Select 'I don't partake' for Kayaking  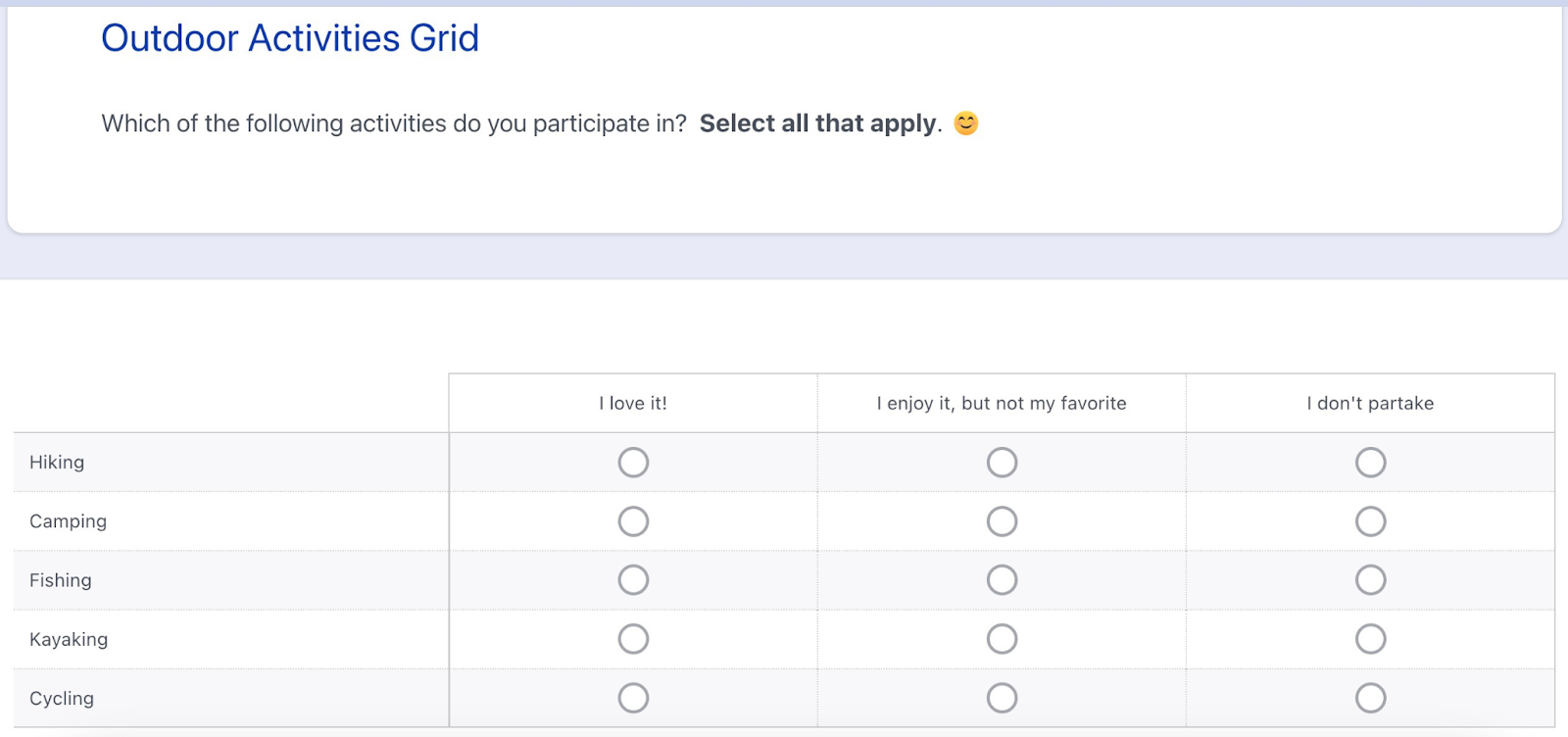1370,639
